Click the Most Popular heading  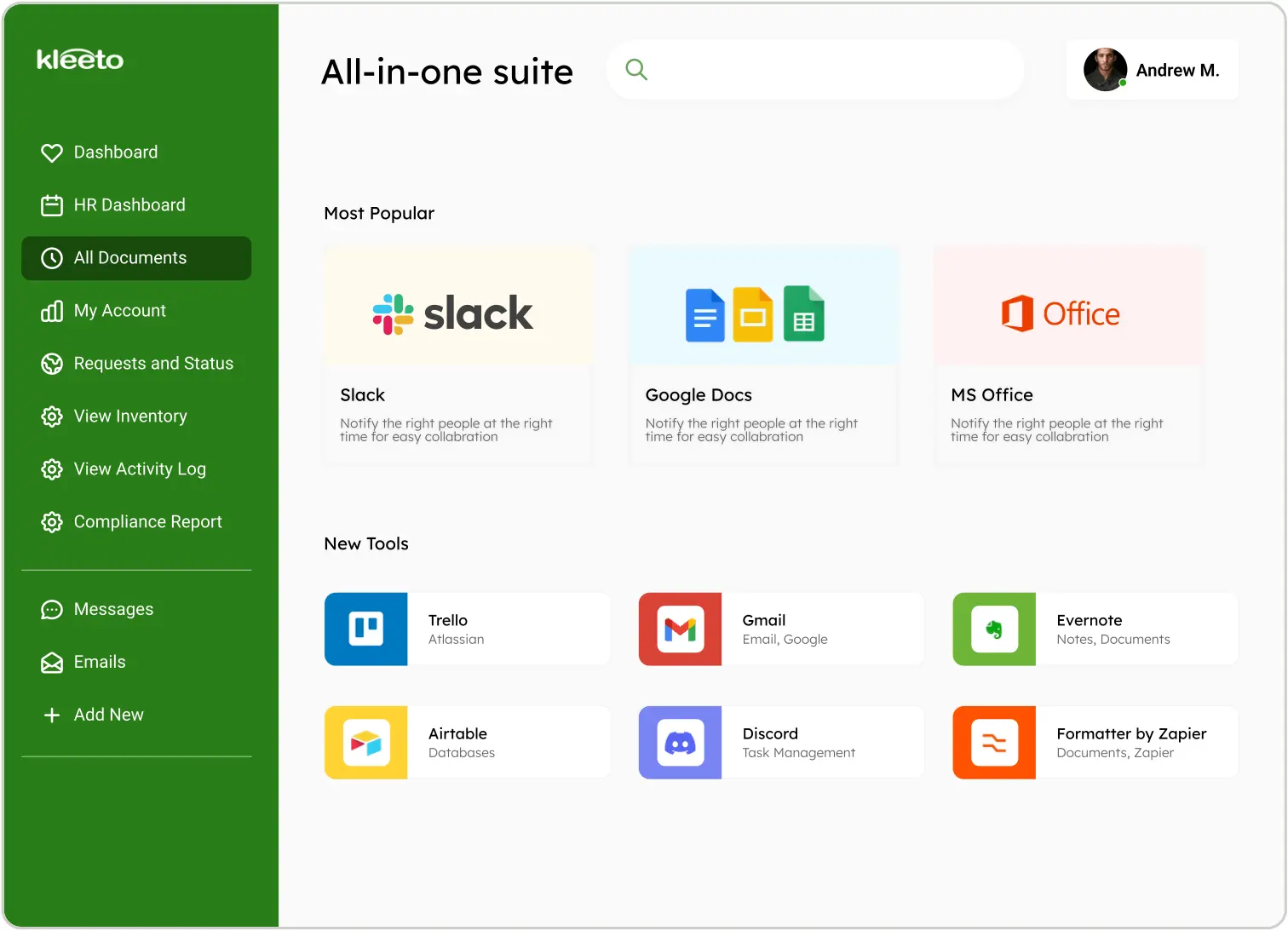379,214
